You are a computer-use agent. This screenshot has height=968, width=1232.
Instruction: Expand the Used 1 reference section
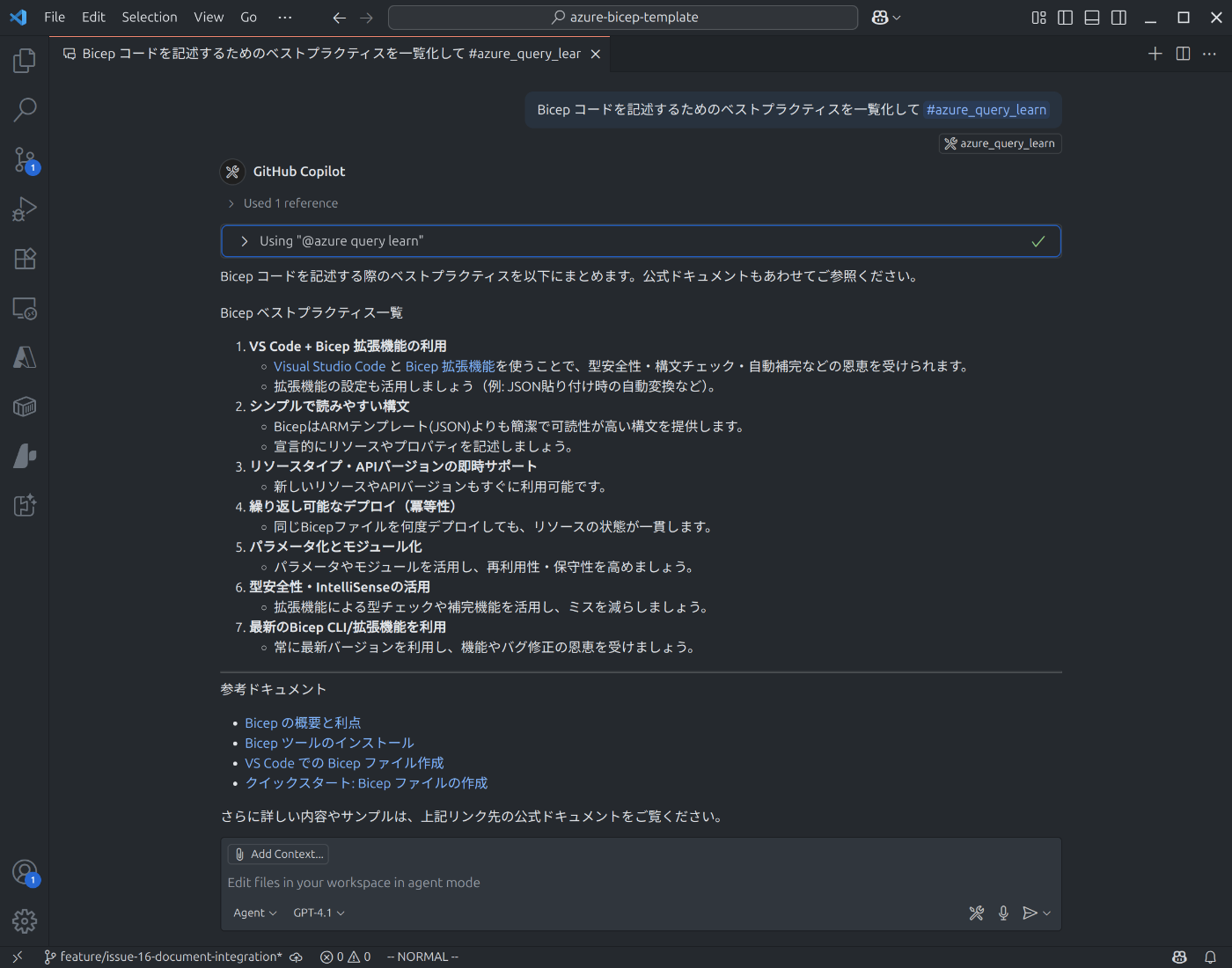[282, 203]
